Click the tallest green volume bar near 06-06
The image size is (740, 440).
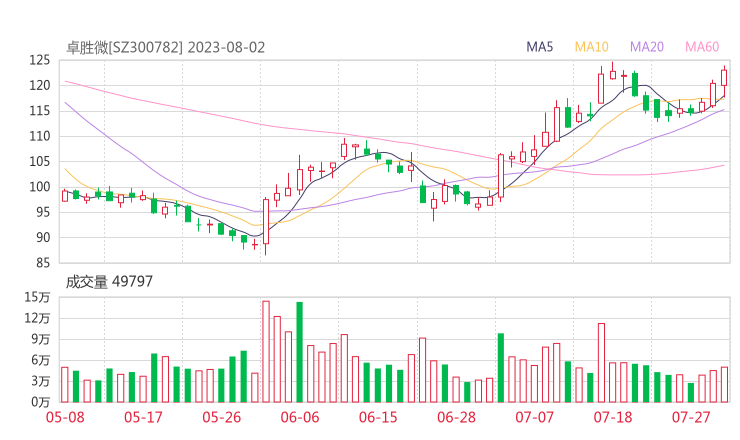tap(300, 352)
